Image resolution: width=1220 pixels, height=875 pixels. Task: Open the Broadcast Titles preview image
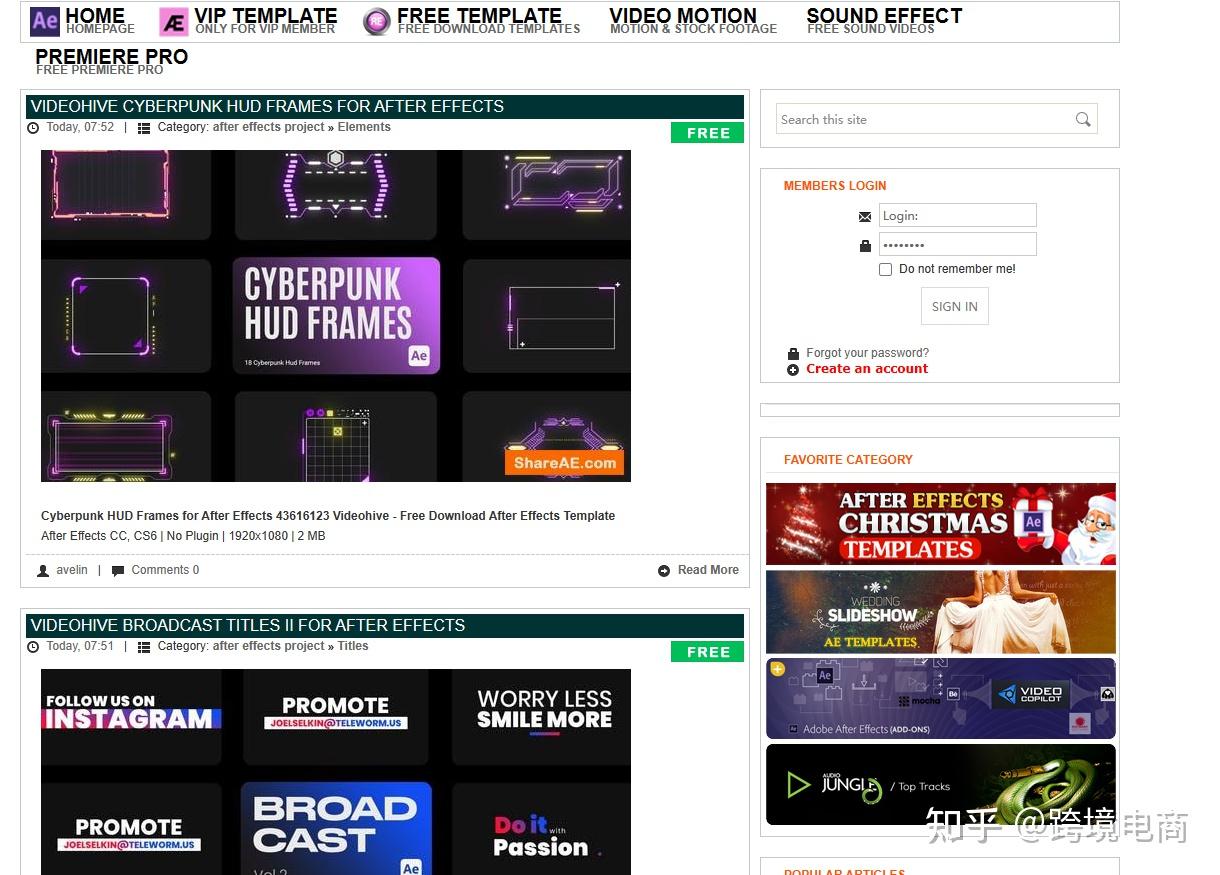click(x=336, y=772)
